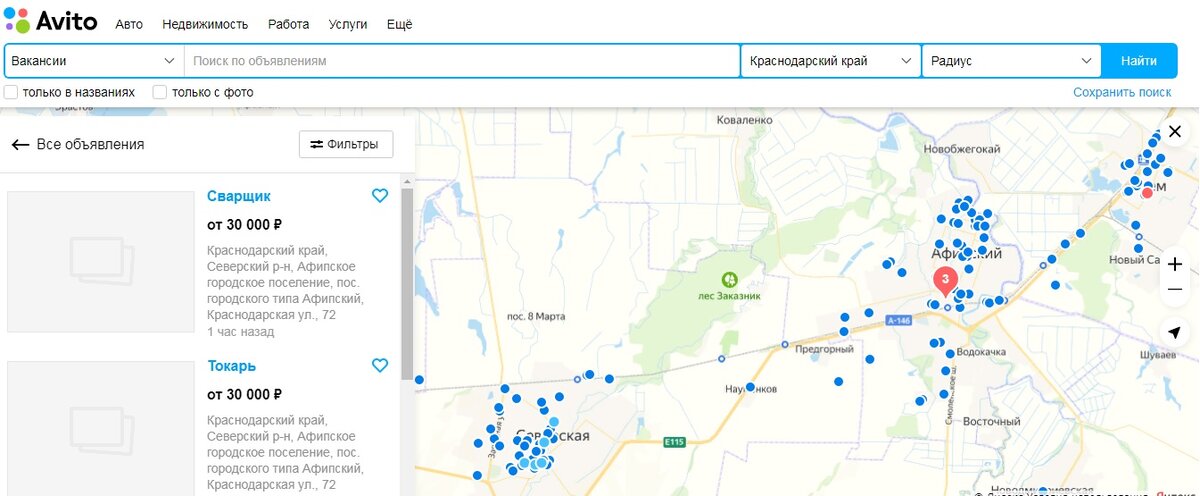
Task: Open the Avito logo home page
Action: (49, 20)
